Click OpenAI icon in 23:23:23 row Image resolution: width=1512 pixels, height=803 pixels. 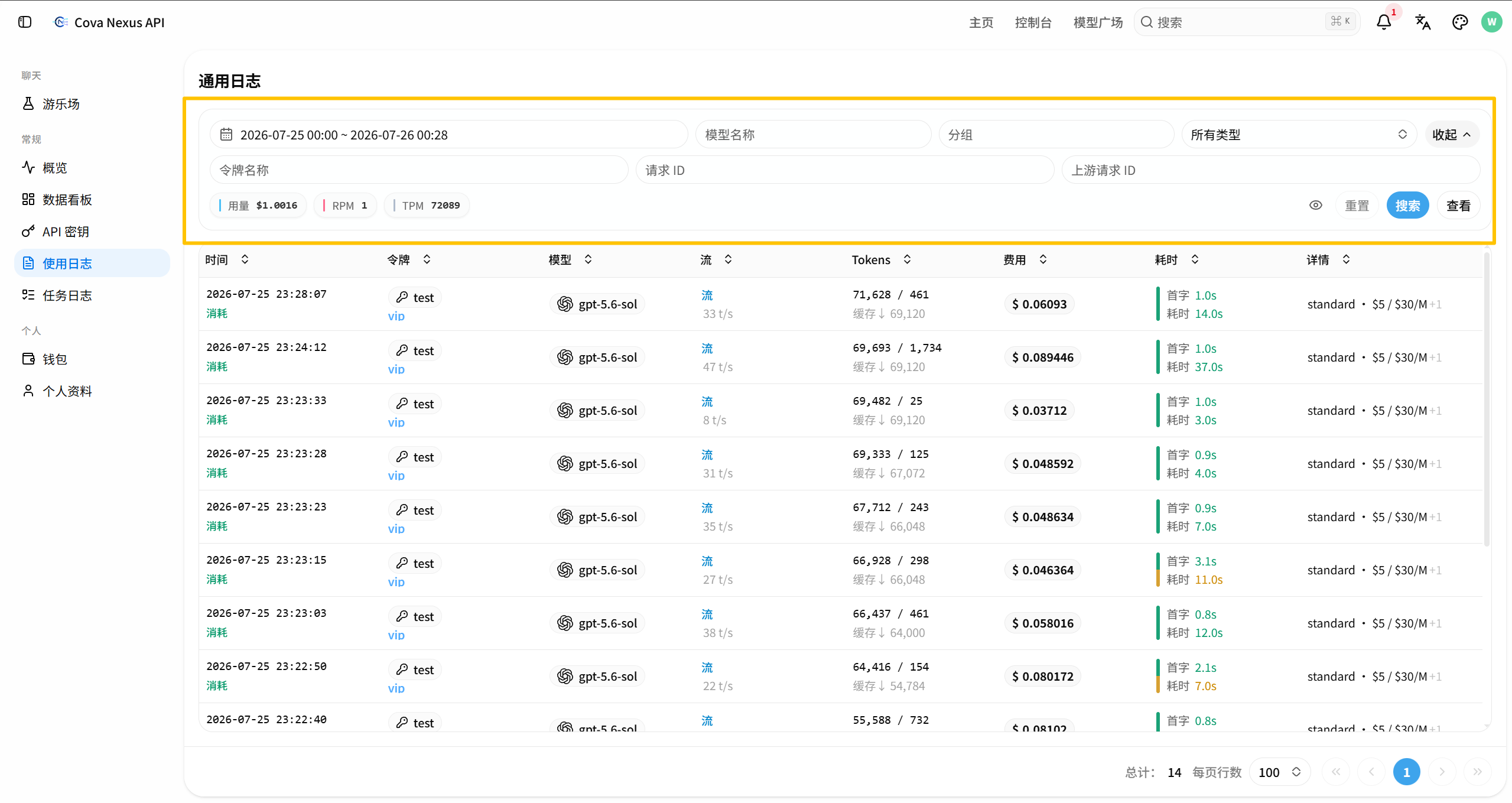click(565, 516)
